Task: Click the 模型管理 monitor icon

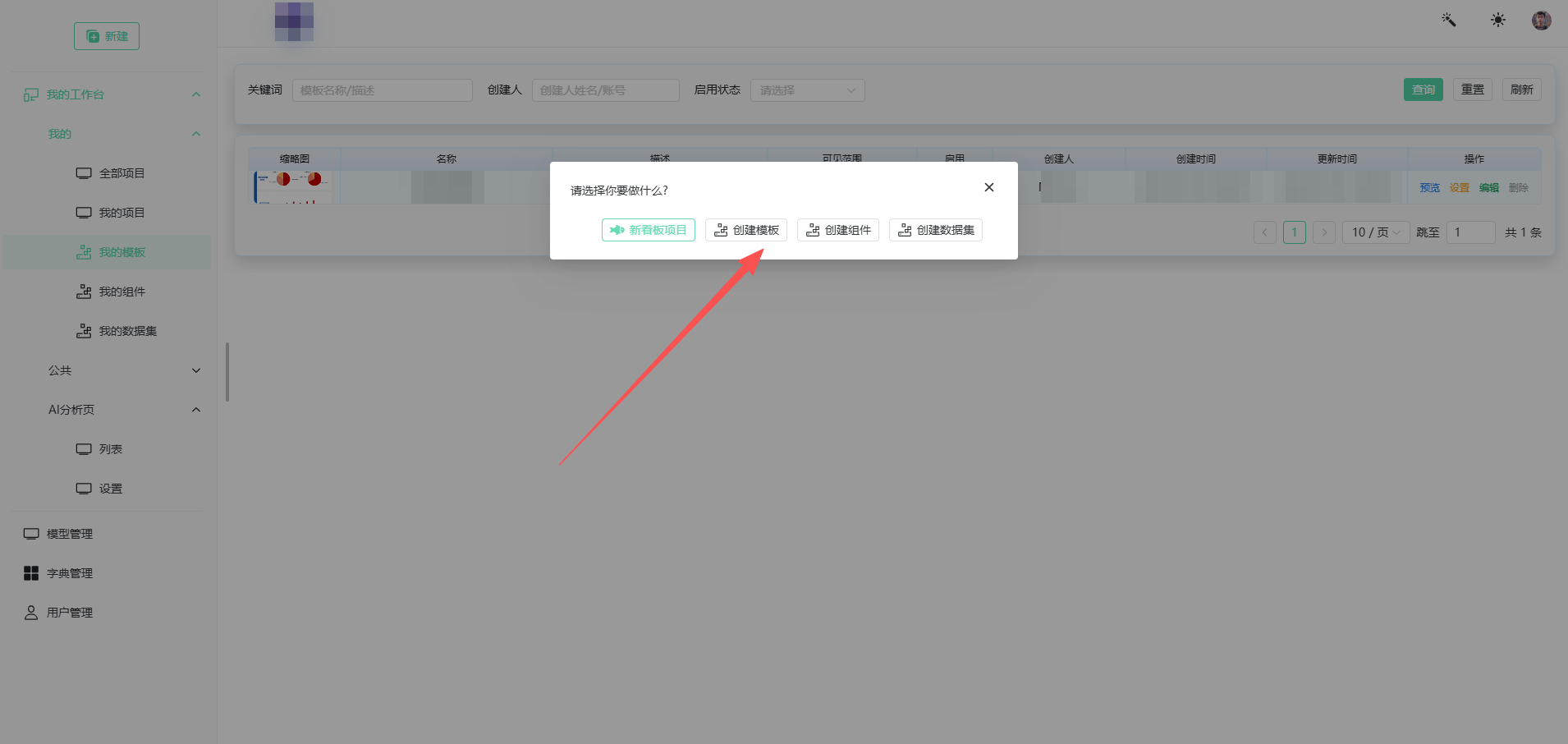Action: pos(31,534)
